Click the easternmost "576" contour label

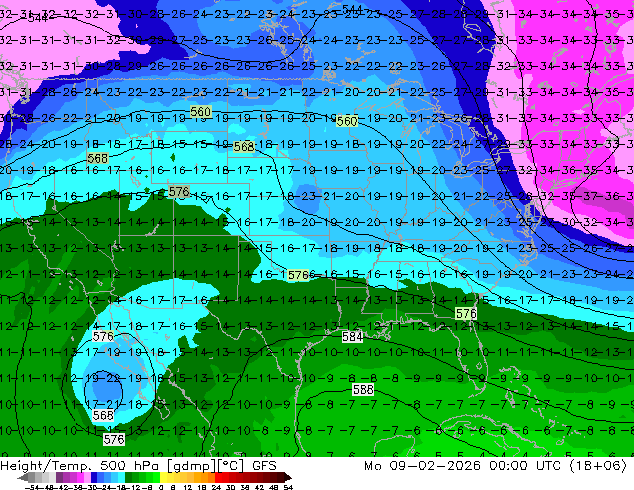tap(466, 313)
